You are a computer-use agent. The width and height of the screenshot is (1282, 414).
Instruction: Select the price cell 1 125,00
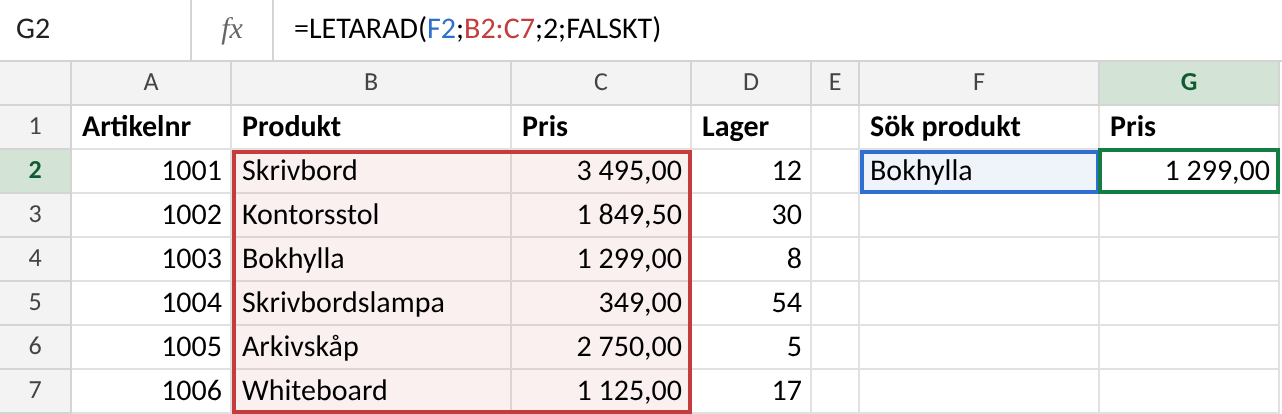coord(601,391)
